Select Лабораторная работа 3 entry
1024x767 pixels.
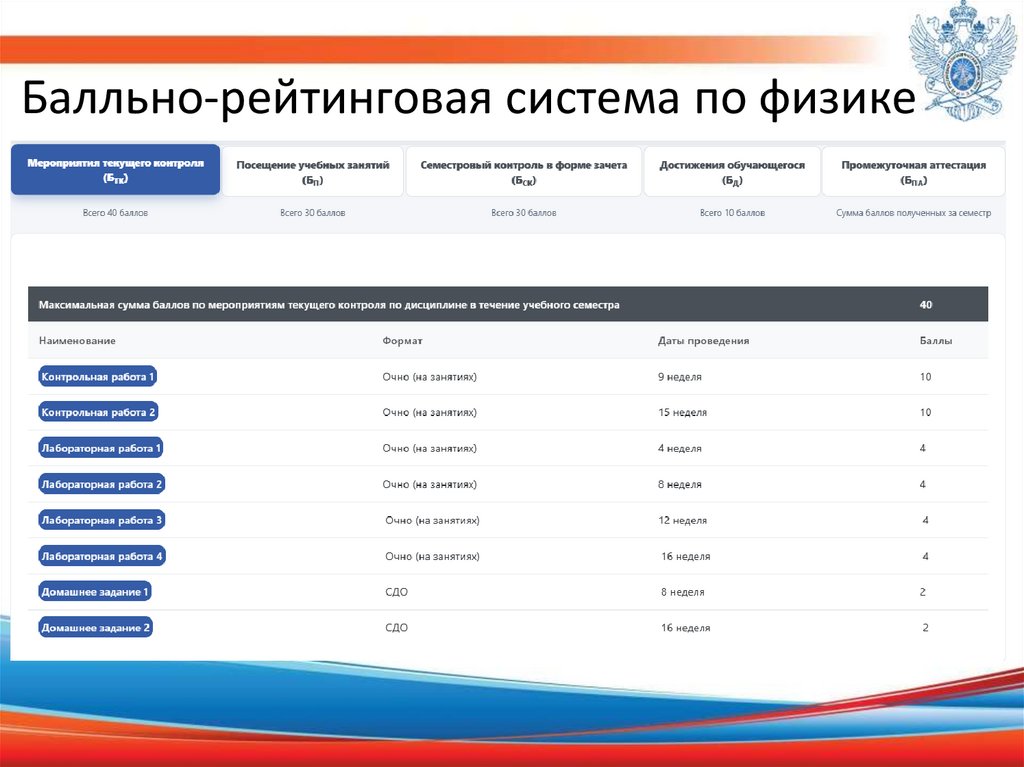pos(100,520)
